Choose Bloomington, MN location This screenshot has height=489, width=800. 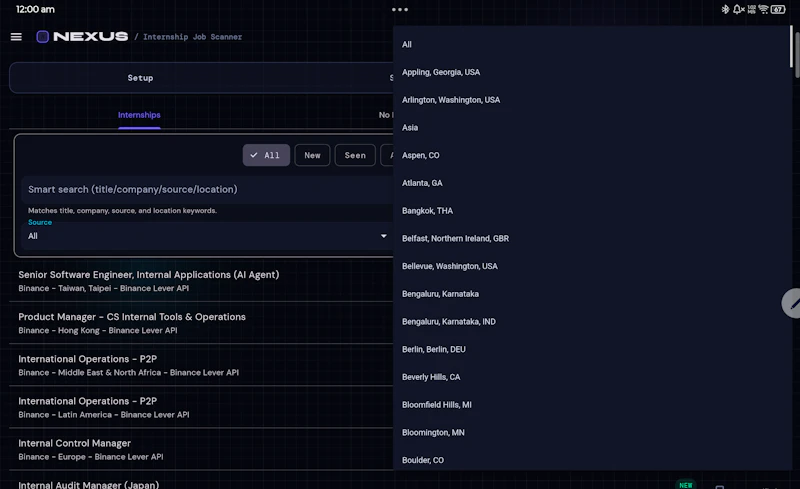592,432
